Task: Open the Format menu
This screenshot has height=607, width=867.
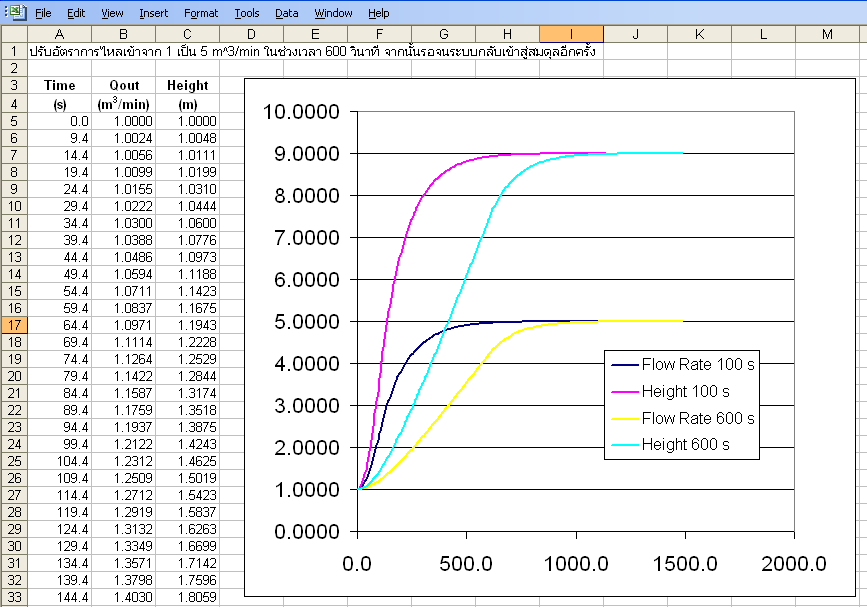Action: point(201,13)
